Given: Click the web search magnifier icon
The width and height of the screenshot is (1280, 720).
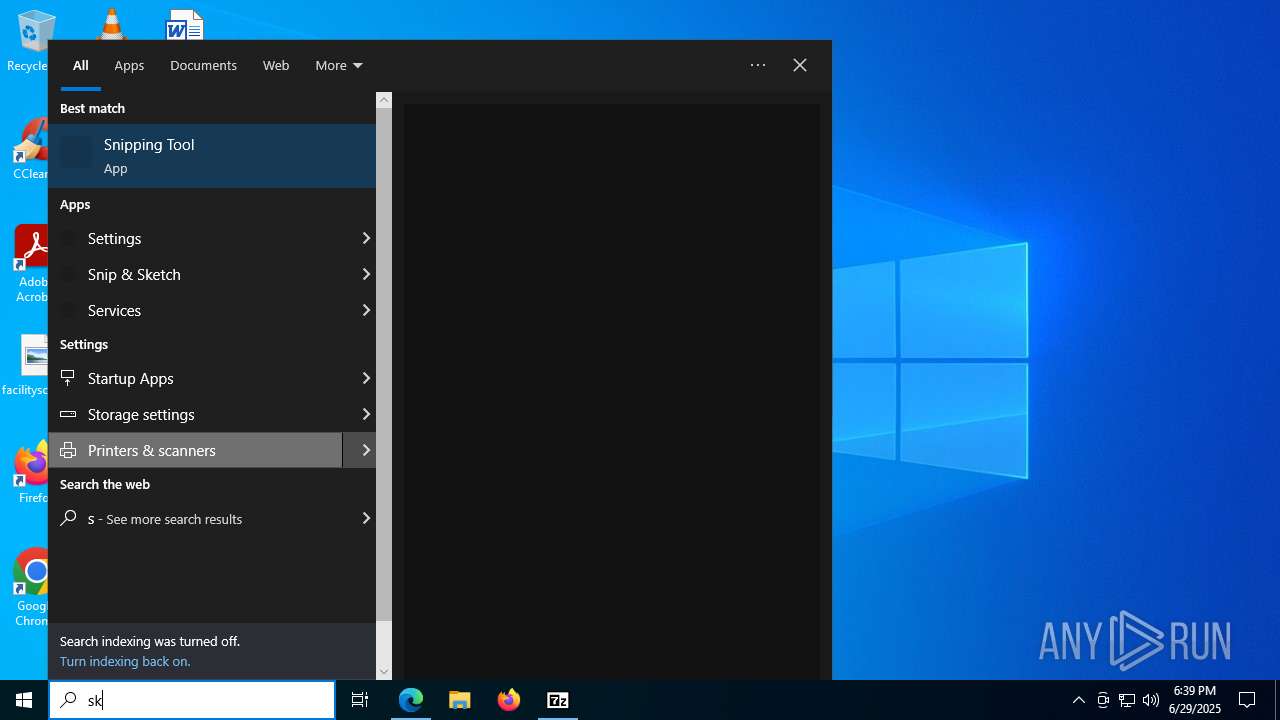Looking at the screenshot, I should pyautogui.click(x=68, y=518).
